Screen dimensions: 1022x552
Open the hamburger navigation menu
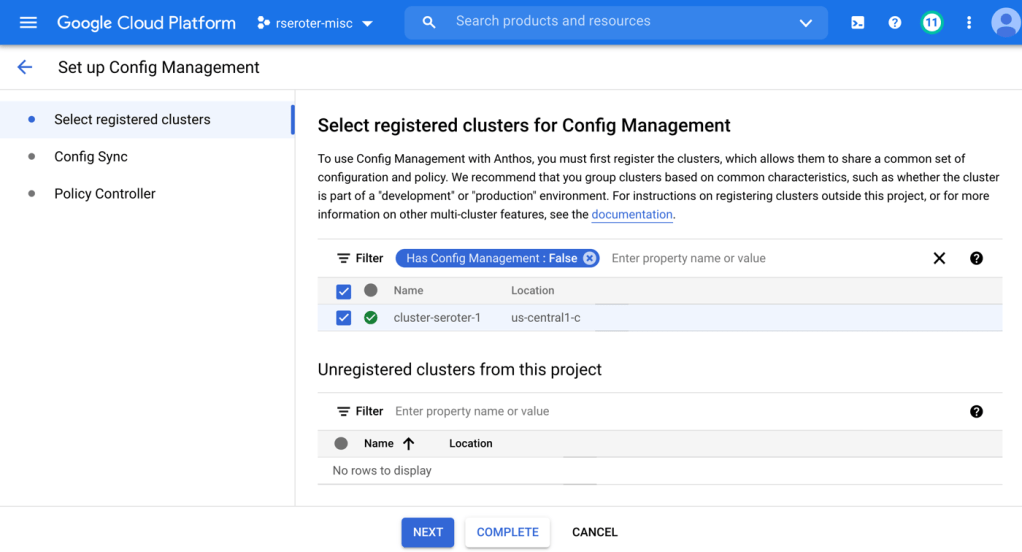point(28,22)
